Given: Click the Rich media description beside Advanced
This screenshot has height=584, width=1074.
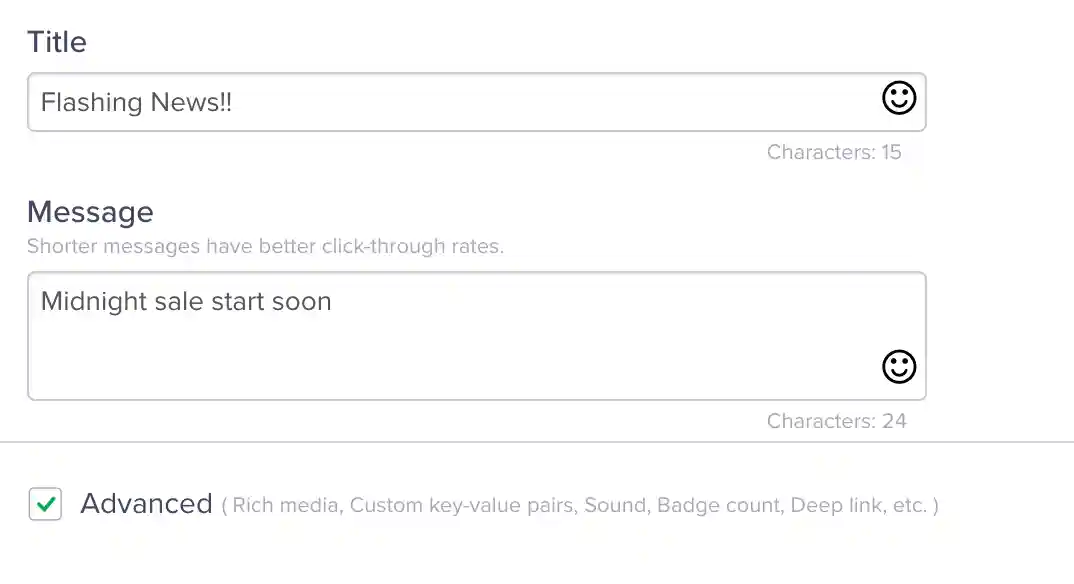Looking at the screenshot, I should click(x=579, y=506).
